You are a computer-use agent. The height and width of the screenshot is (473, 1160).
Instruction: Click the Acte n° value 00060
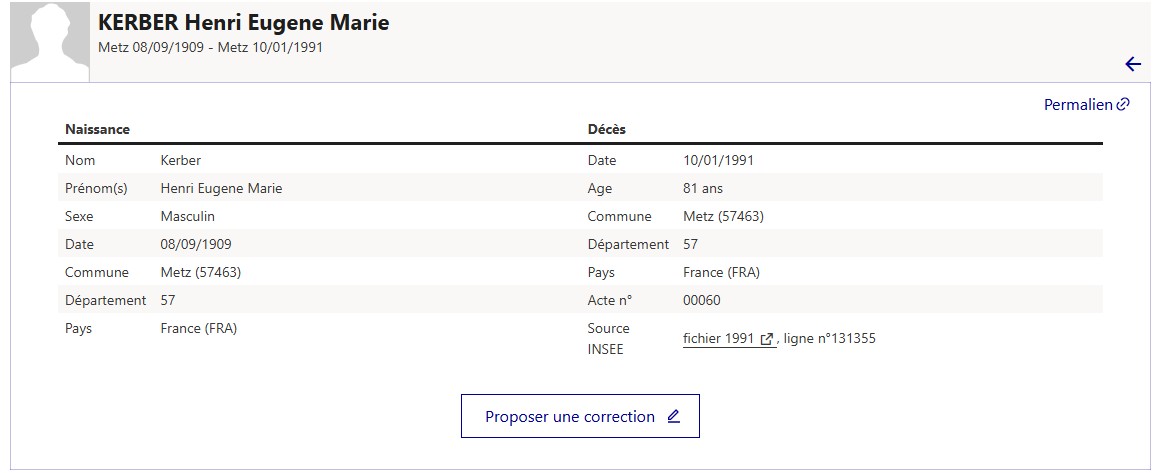702,301
